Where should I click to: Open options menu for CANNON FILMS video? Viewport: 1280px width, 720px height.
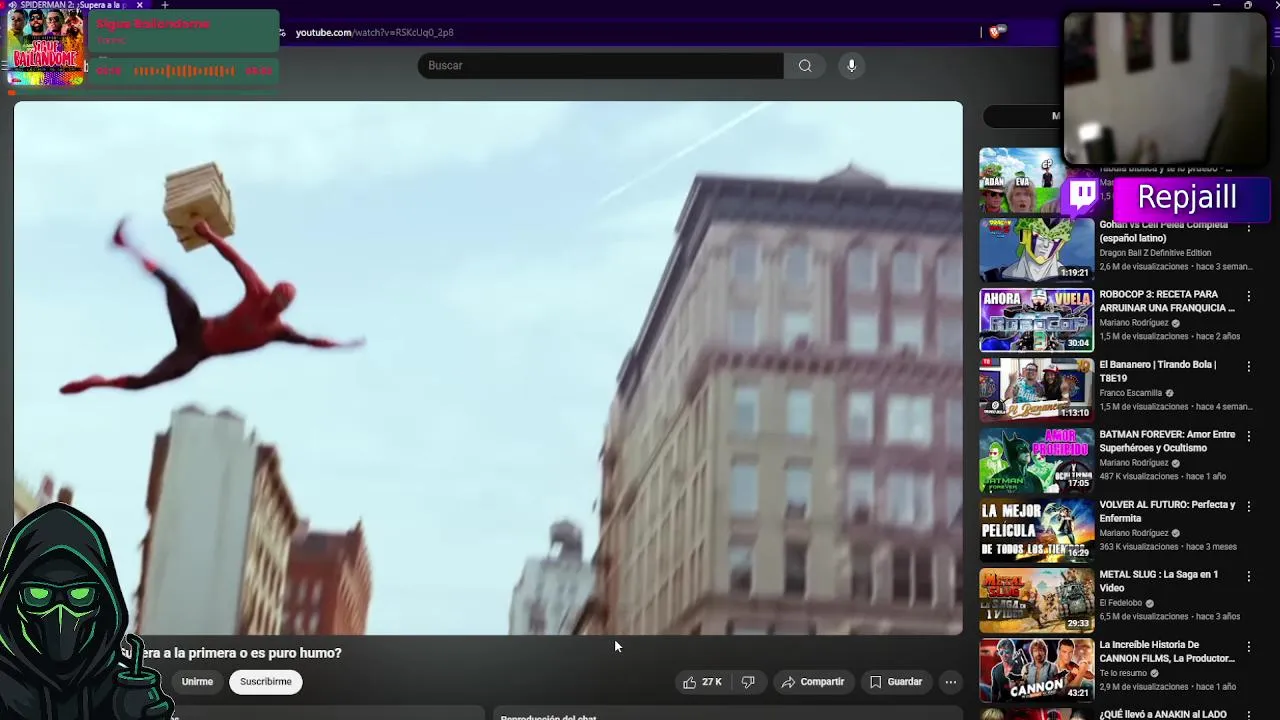[1249, 647]
